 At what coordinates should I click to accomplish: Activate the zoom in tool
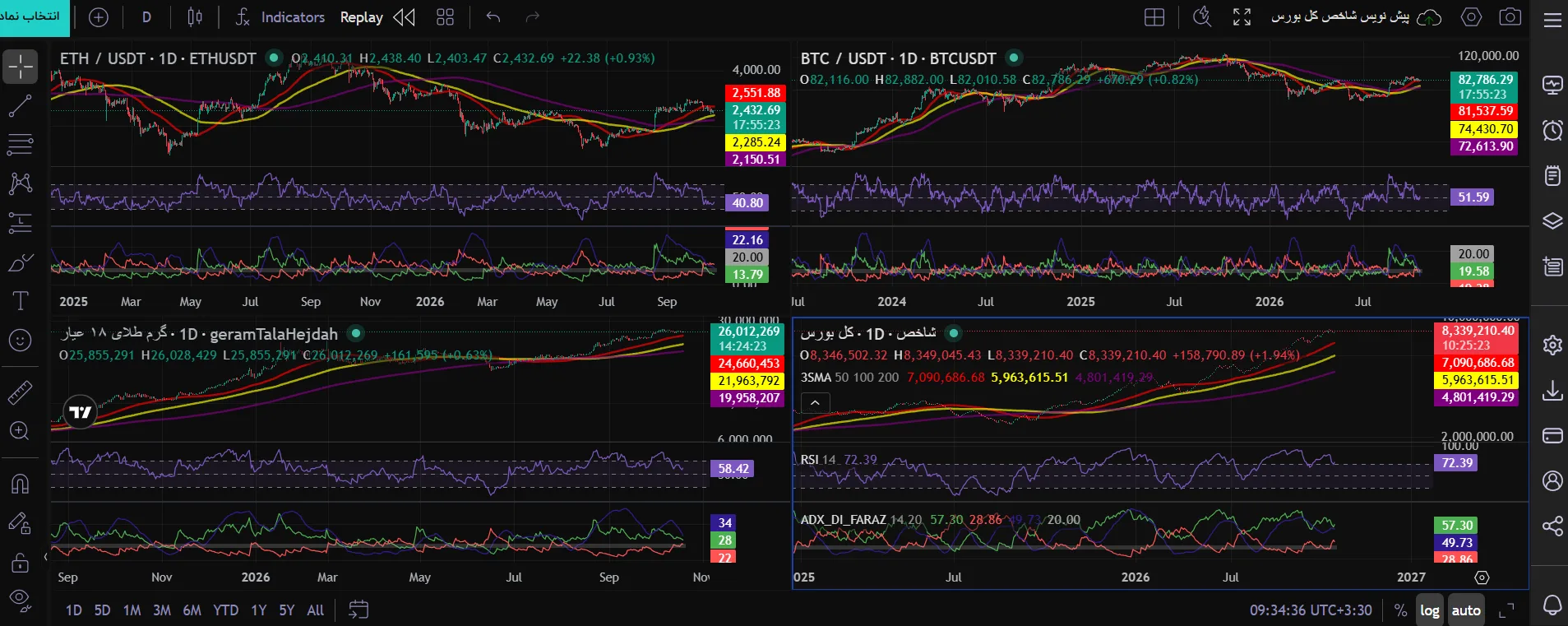21,431
